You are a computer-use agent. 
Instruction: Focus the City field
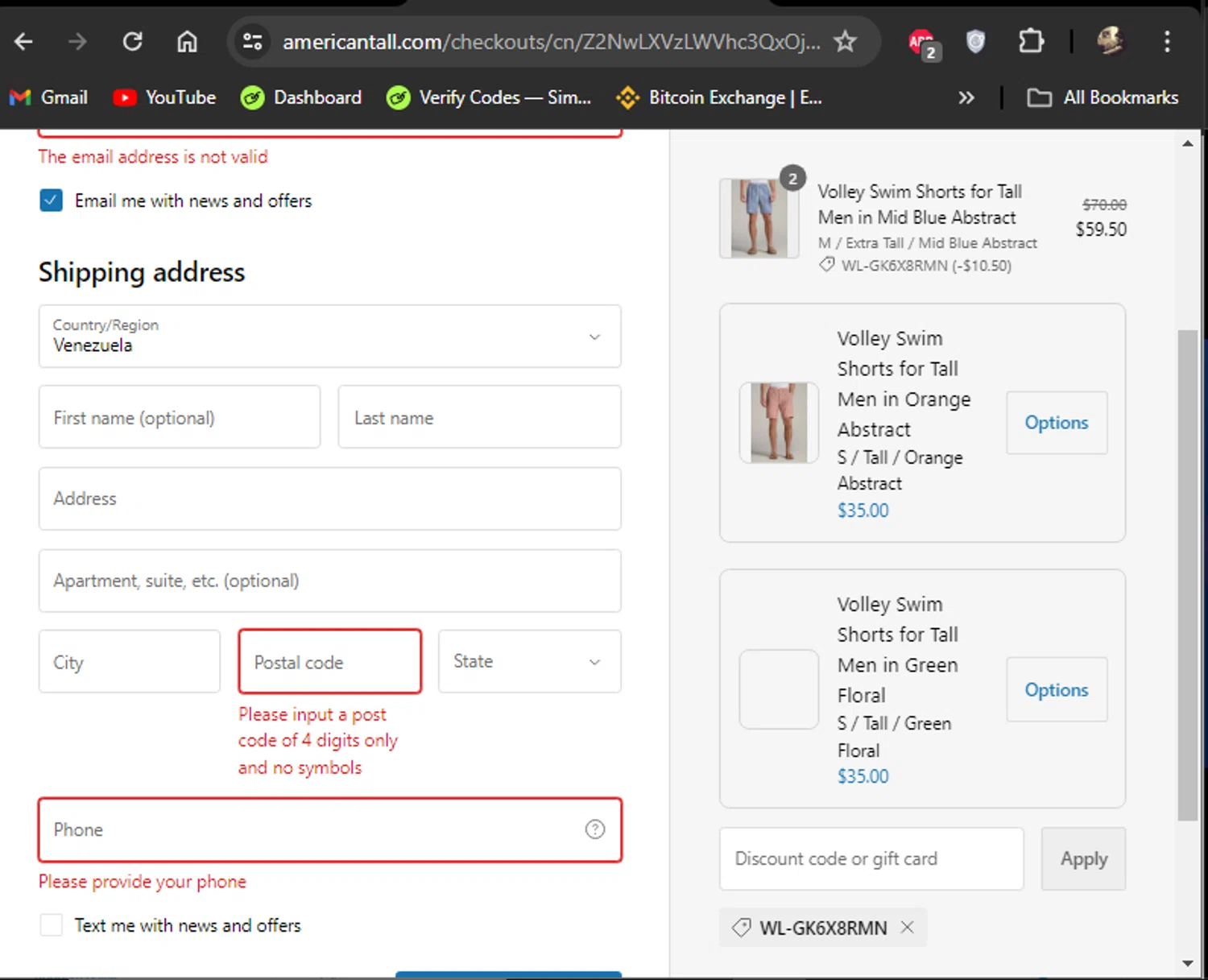130,661
